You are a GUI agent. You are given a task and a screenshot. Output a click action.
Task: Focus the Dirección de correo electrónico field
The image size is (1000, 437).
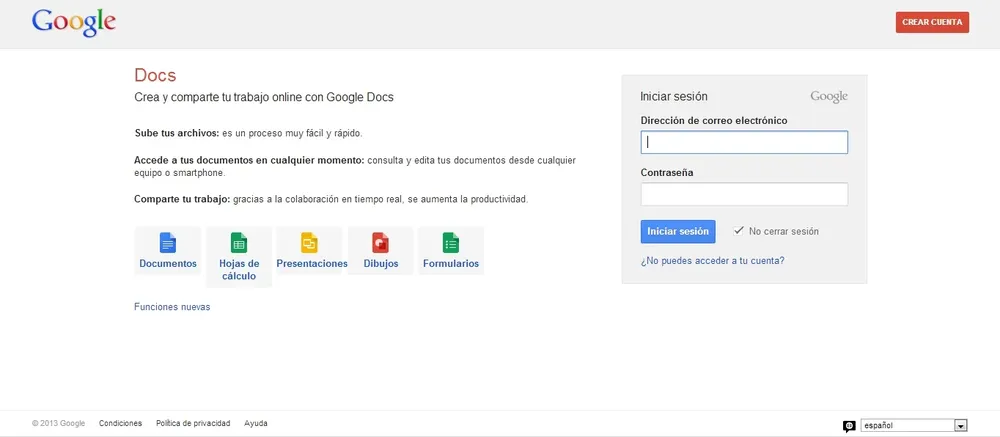[x=744, y=142]
